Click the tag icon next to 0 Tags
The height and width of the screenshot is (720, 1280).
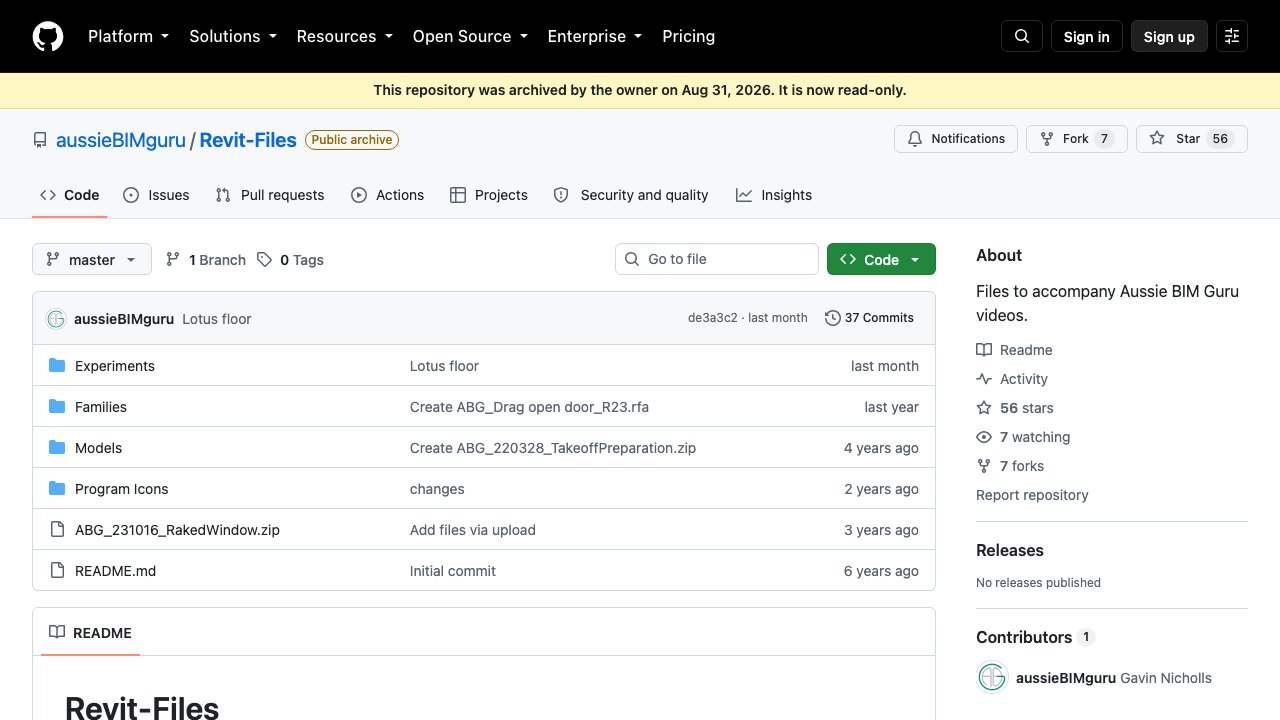click(264, 260)
